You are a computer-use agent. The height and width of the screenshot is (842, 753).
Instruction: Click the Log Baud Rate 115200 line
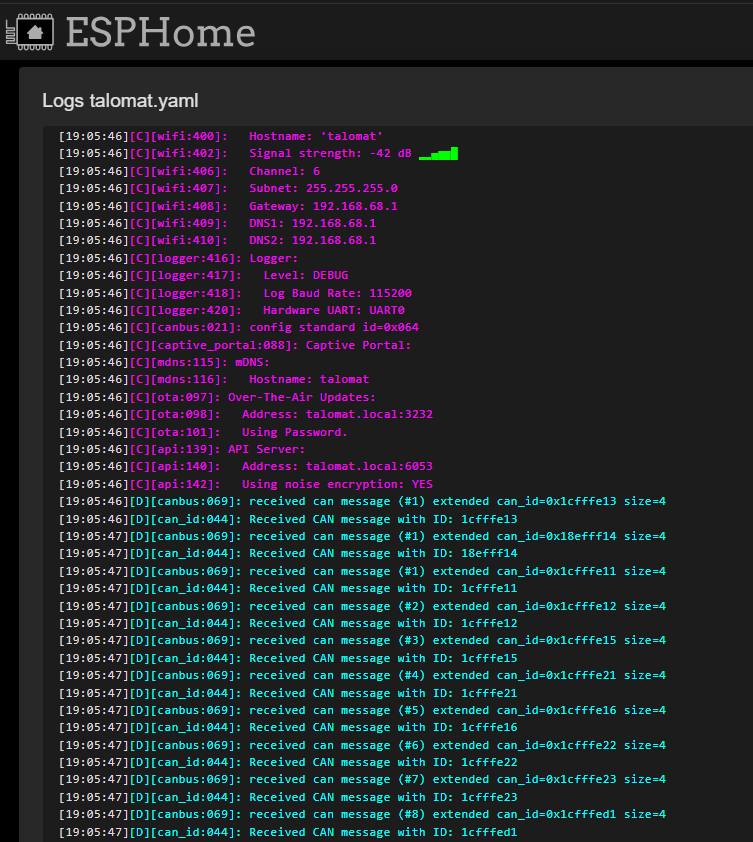point(235,293)
